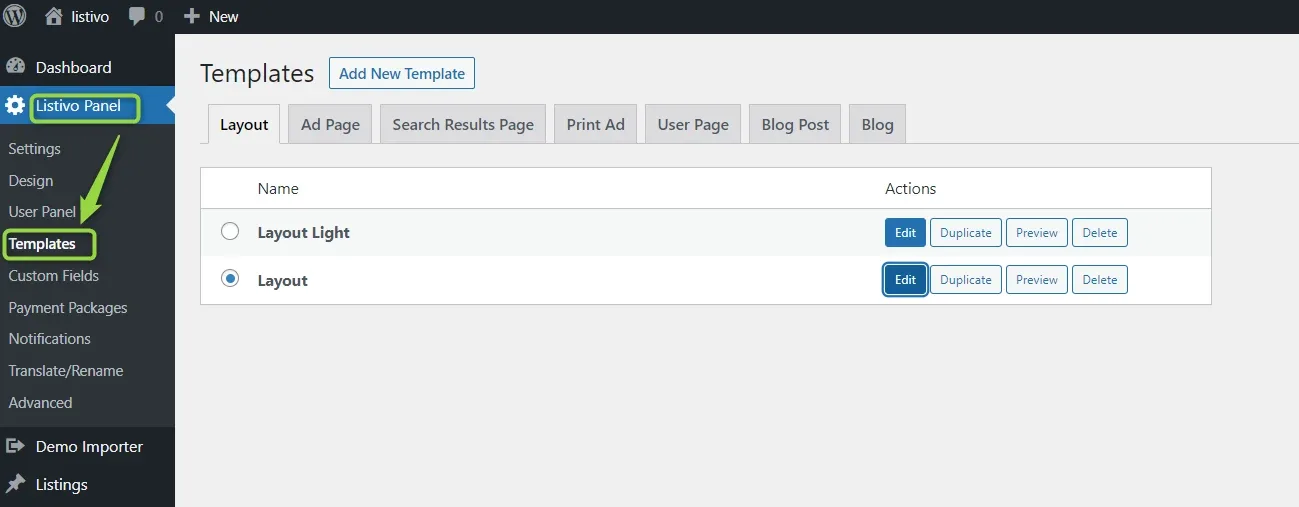Click the Layout Light template name
The image size is (1299, 507).
click(304, 232)
